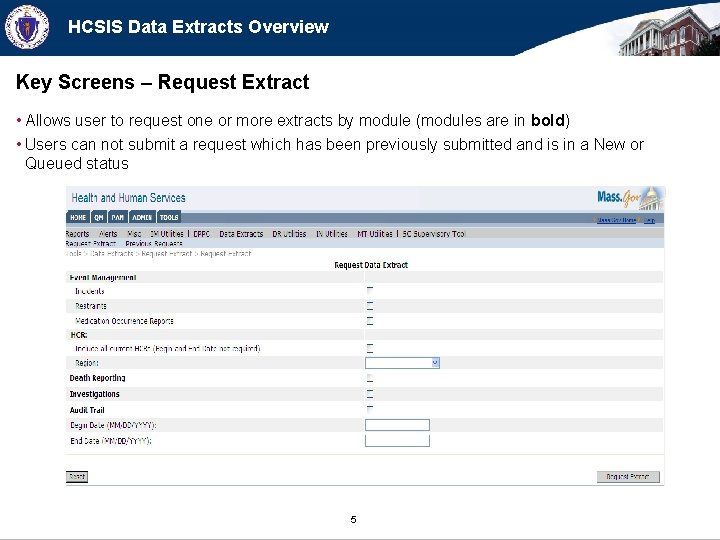
Task: Open SC Supervisory Tool menu
Action: 433,234
